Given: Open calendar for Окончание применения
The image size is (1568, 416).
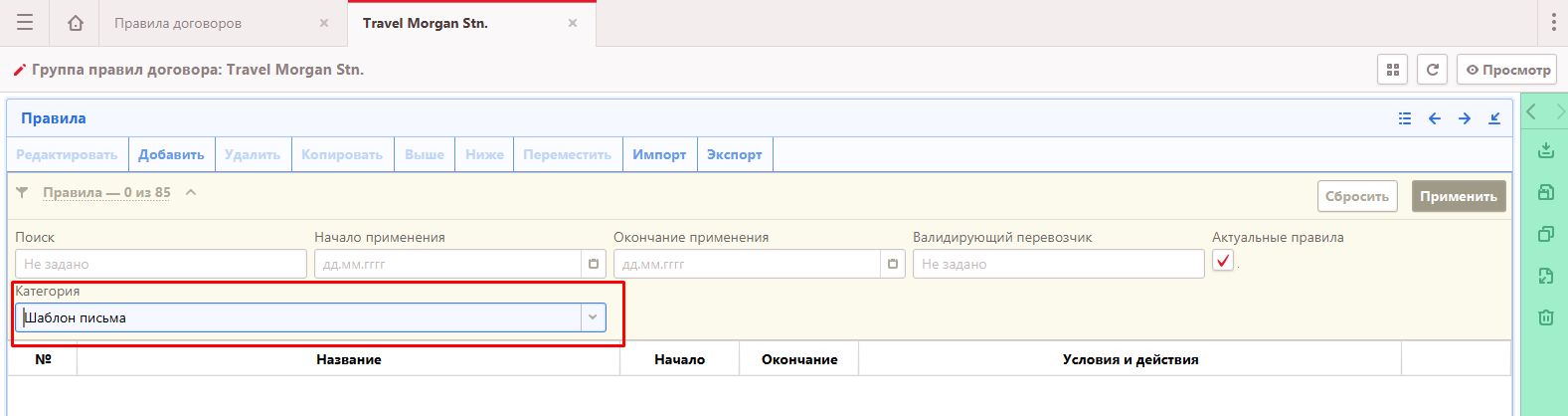Looking at the screenshot, I should [893, 264].
